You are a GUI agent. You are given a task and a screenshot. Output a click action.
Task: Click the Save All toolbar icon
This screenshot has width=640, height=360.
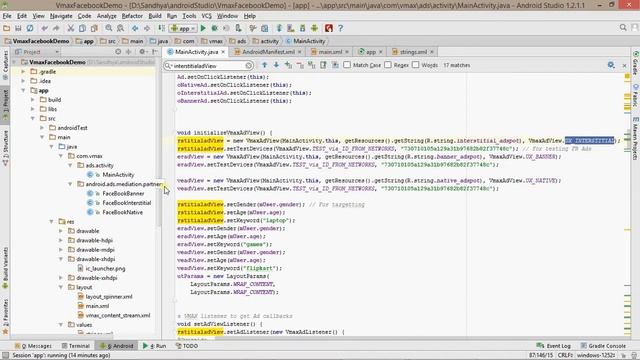[18, 28]
